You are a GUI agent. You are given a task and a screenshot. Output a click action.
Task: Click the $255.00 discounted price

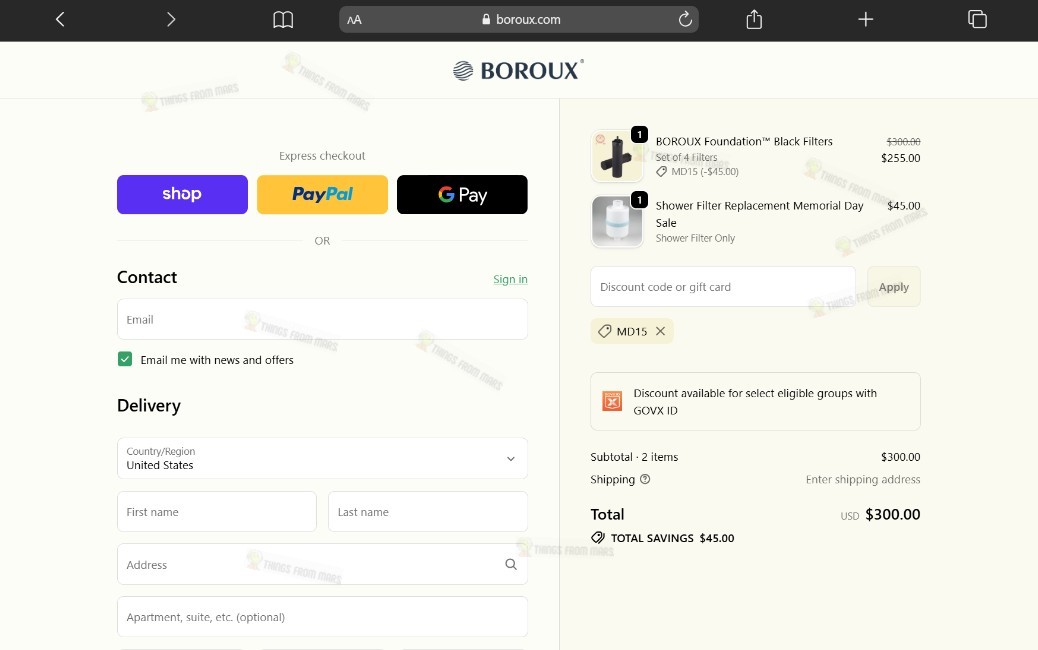[x=900, y=158]
